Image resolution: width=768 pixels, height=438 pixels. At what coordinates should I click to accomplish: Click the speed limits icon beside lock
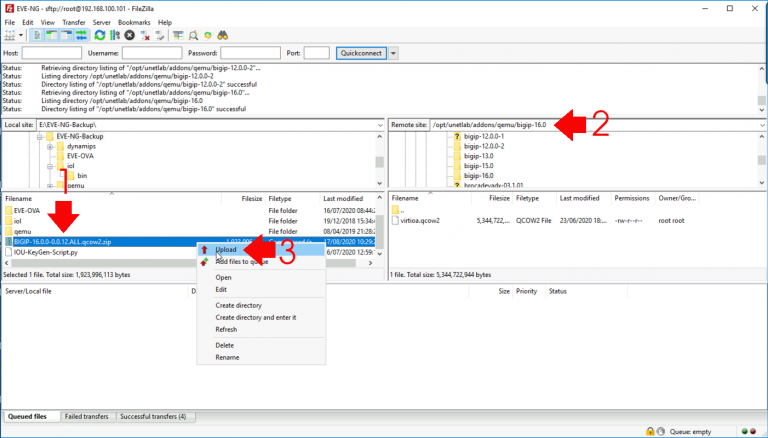661,431
